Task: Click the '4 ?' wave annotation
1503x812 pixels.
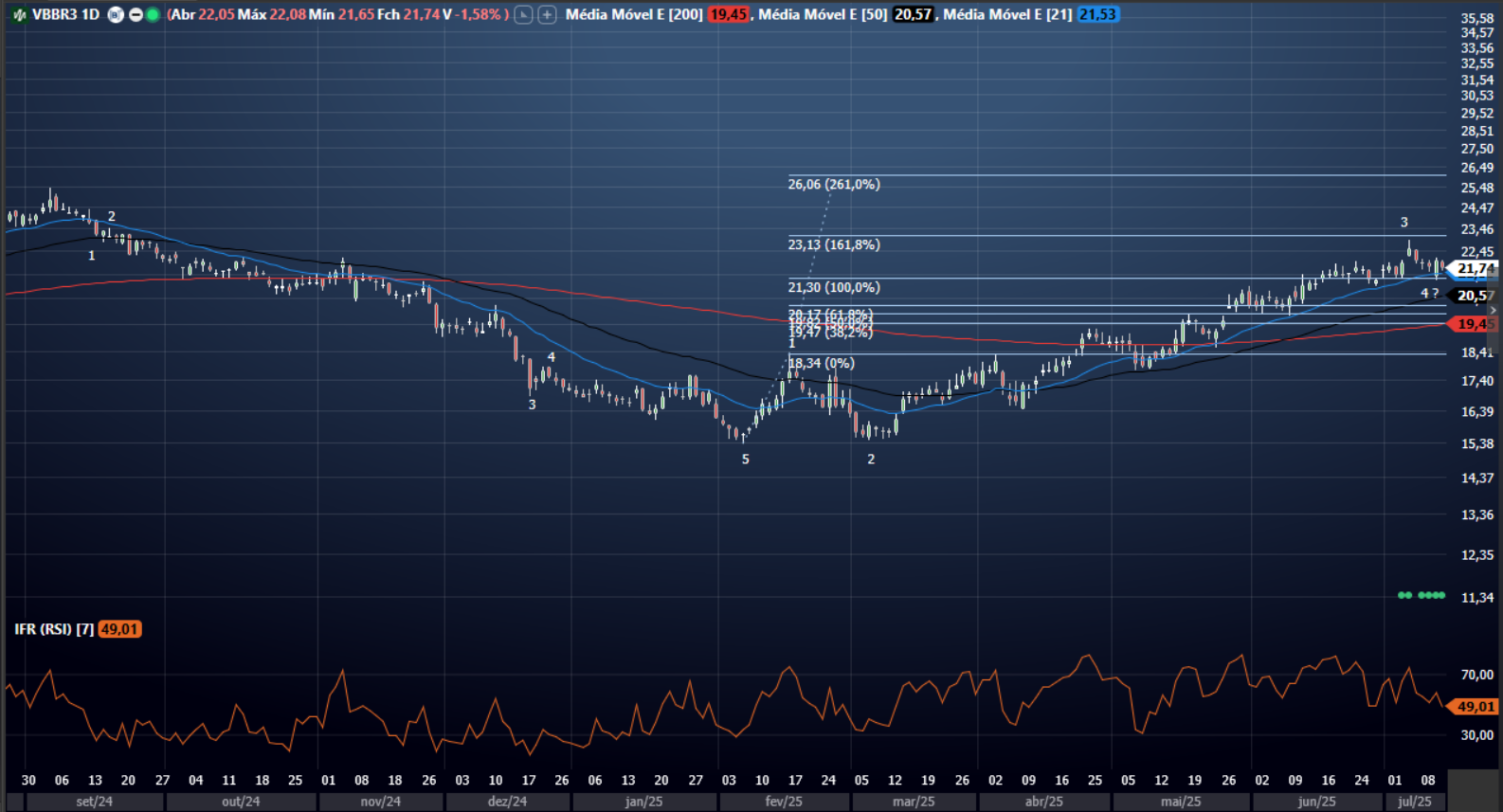Action: tap(1429, 293)
